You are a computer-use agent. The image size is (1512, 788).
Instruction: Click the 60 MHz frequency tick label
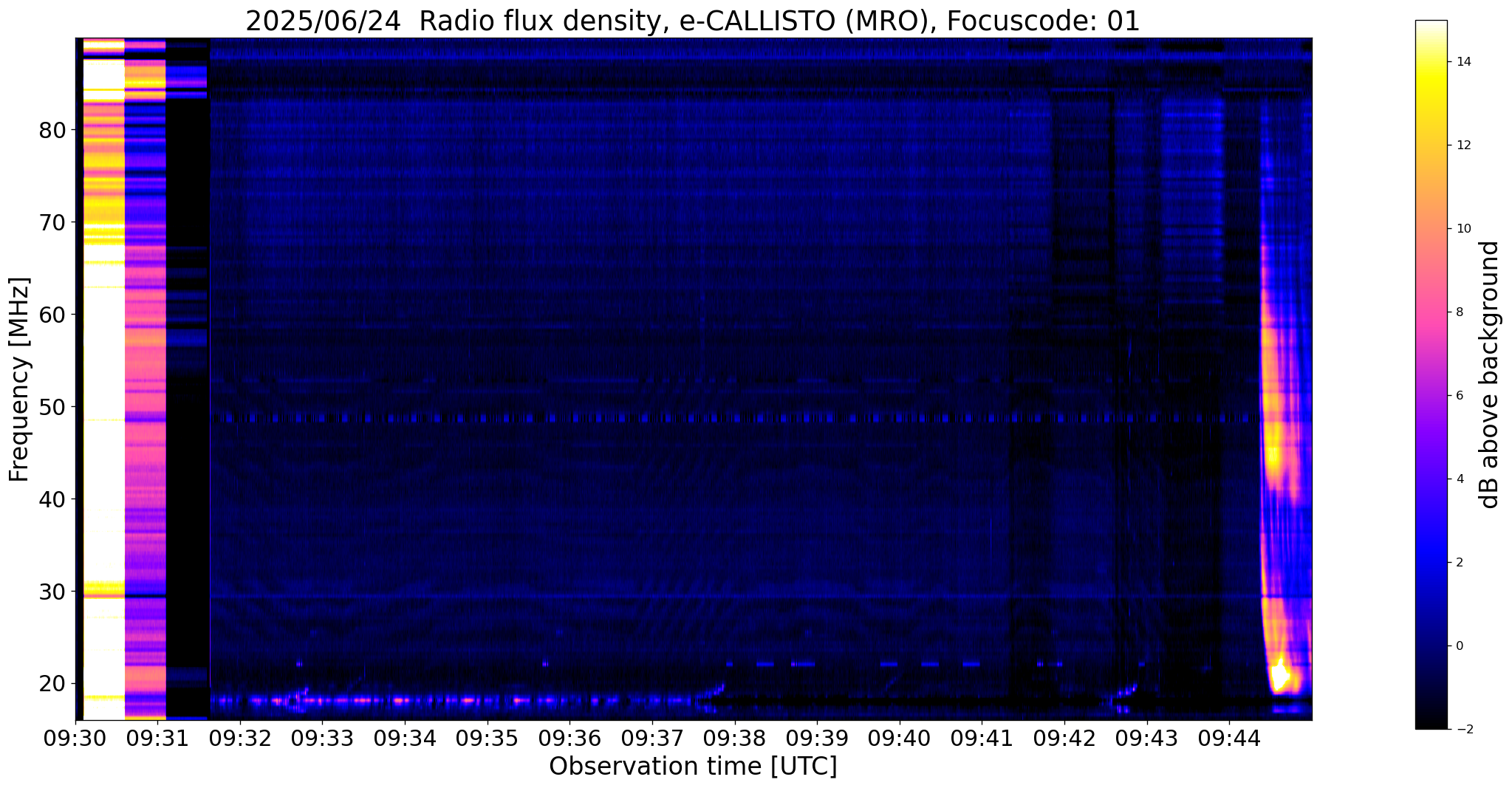click(52, 315)
